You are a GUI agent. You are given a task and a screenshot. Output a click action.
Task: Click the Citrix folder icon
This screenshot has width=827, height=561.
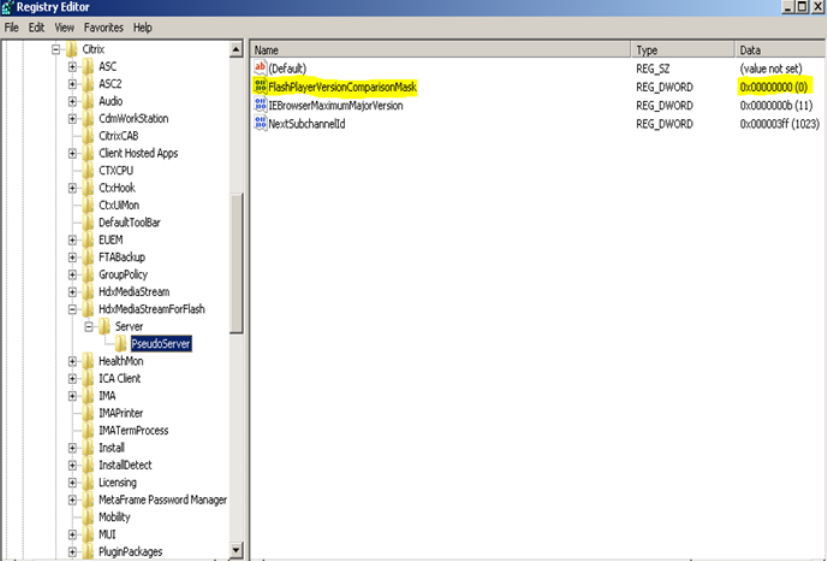click(x=71, y=50)
